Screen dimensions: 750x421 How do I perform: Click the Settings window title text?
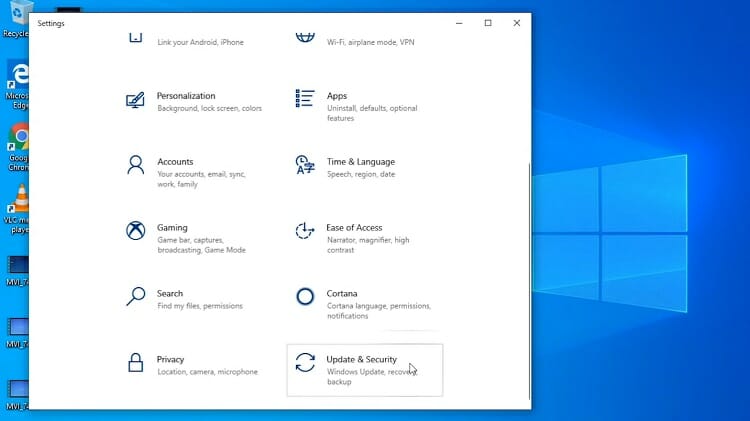pos(51,23)
